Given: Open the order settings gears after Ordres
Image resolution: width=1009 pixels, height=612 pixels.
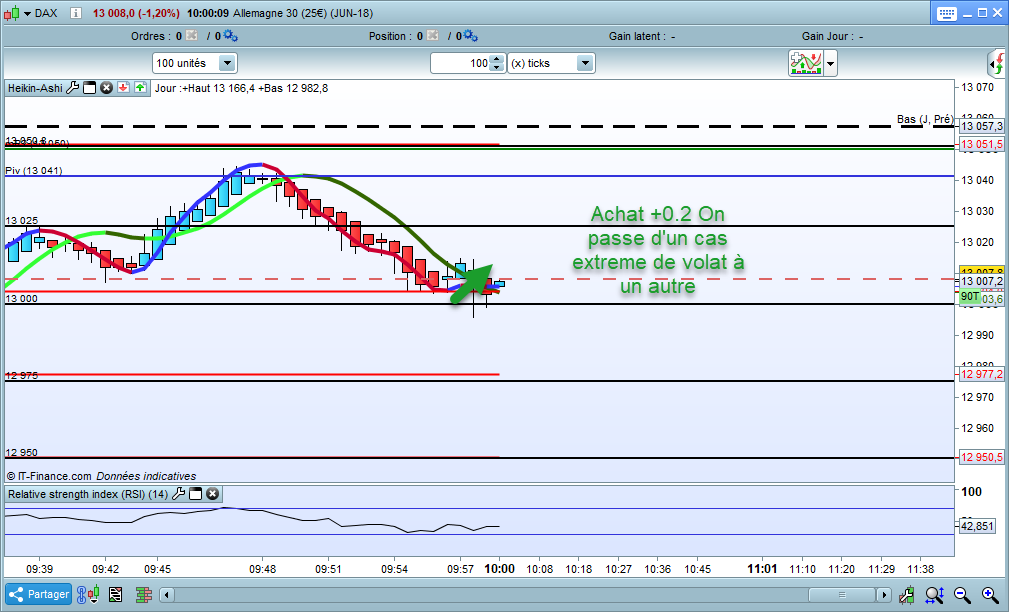Looking at the screenshot, I should pos(230,35).
